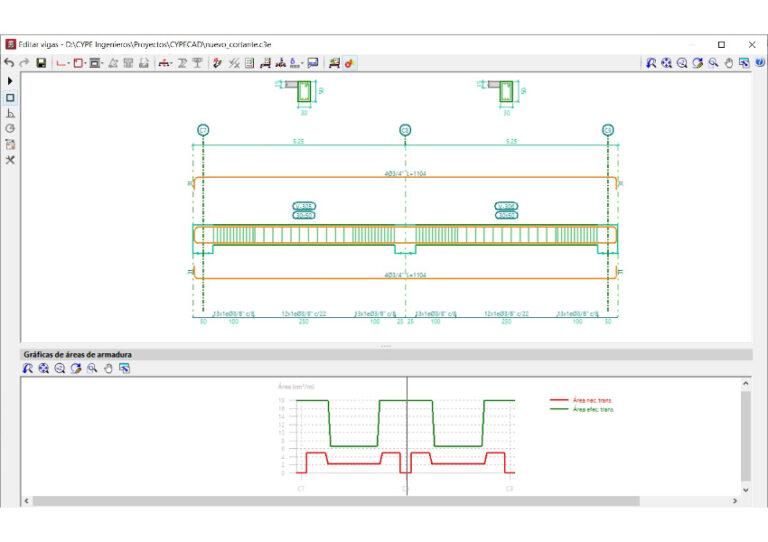The image size is (768, 542).
Task: Open the dark frame tool dropdown
Action: tap(96, 63)
